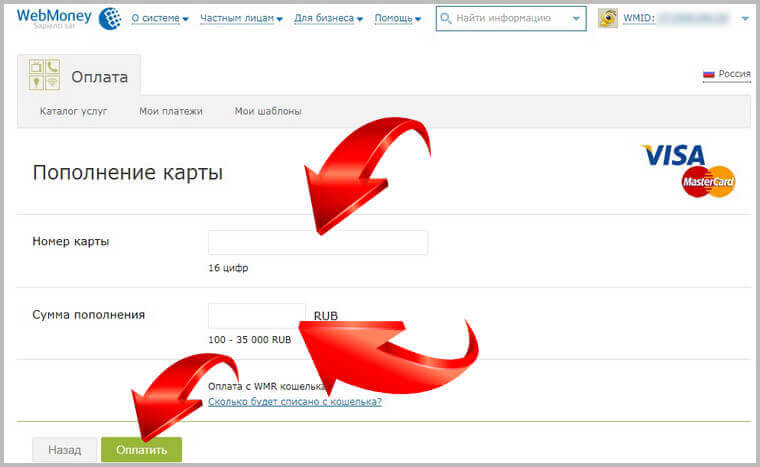Click the "Сумма пополнения" label

click(x=89, y=315)
